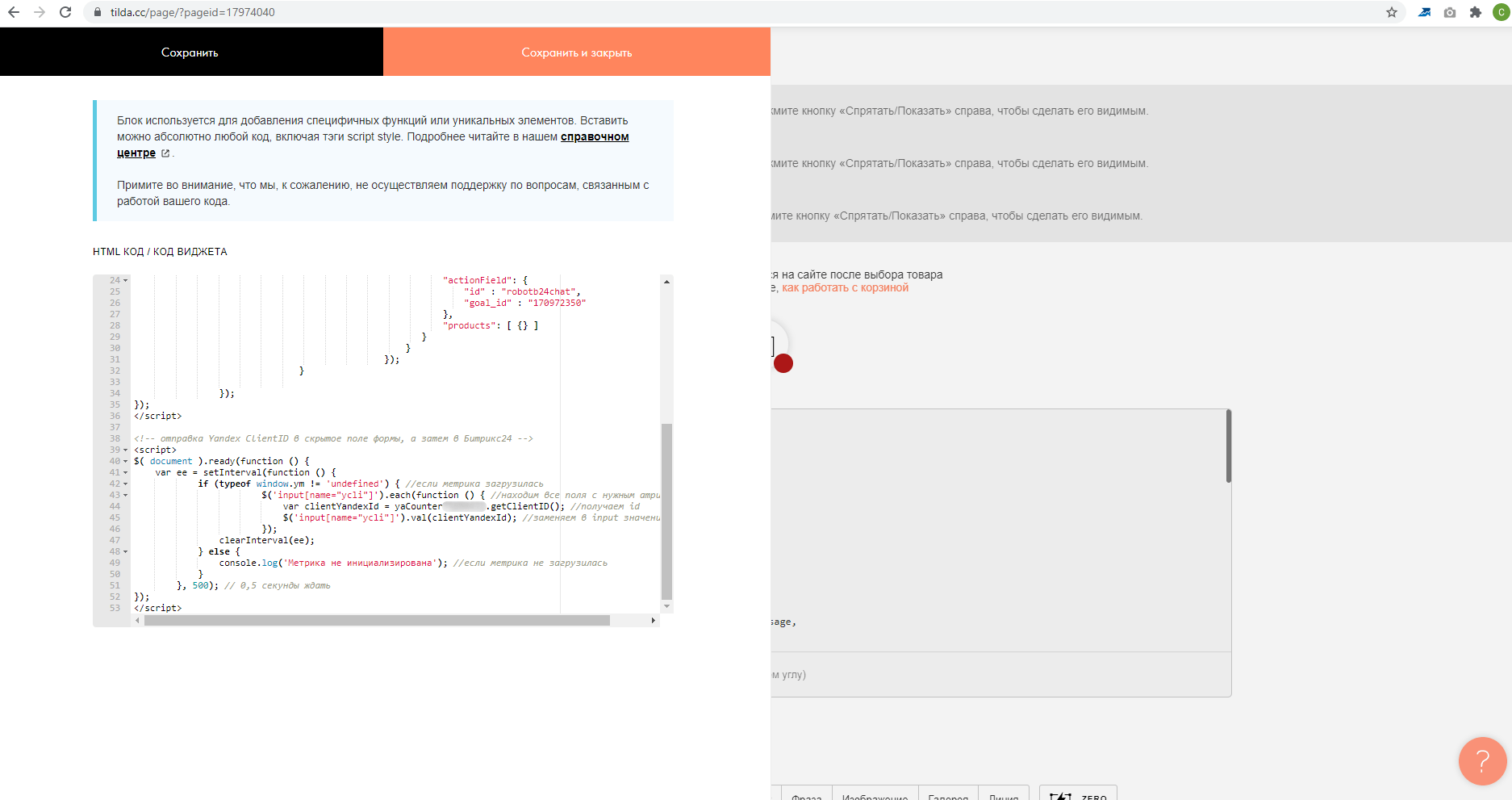Viewport: 1512px width, 800px height.
Task: Click the "robotb24chat" string on line 25
Action: click(x=538, y=291)
